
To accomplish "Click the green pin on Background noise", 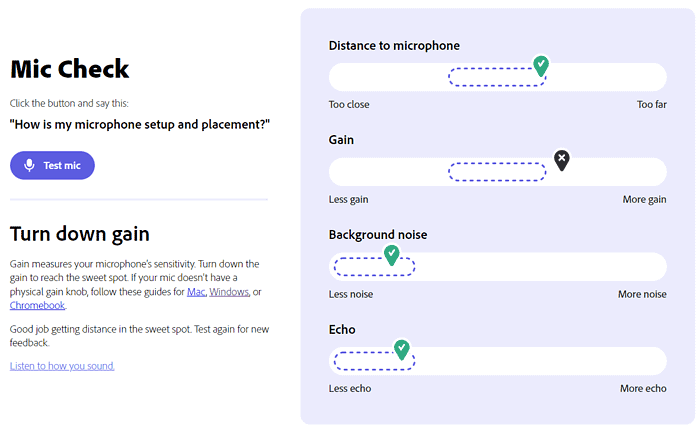I will coord(392,255).
